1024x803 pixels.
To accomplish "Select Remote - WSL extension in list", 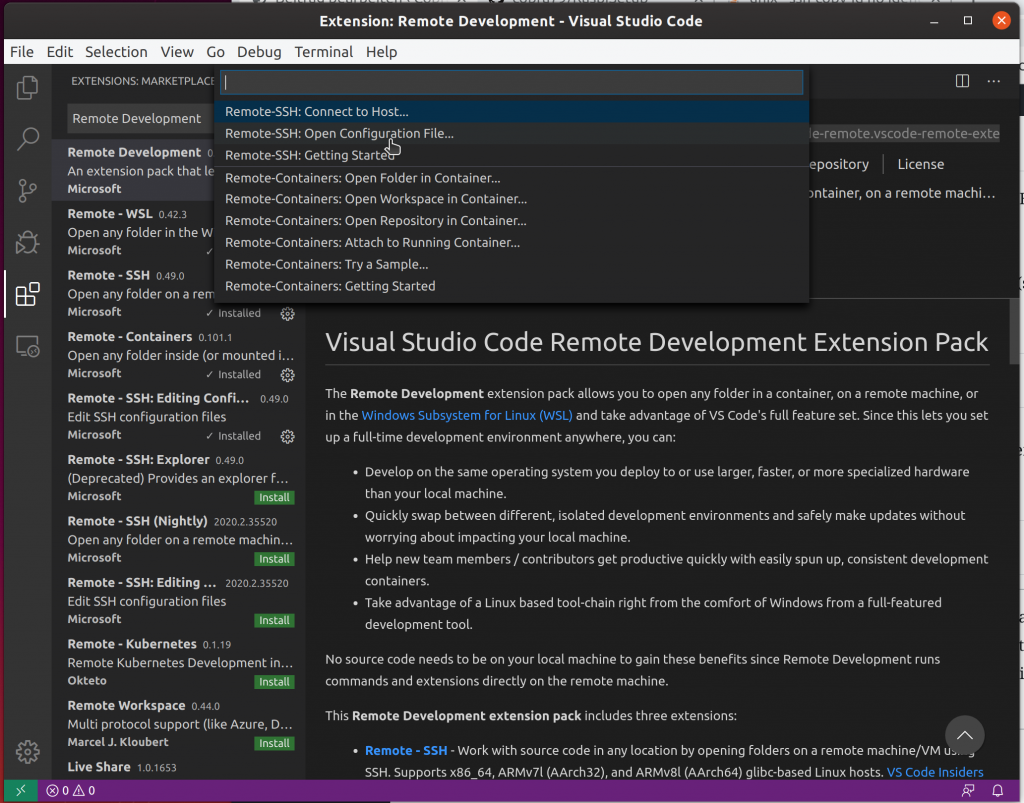I will click(133, 232).
